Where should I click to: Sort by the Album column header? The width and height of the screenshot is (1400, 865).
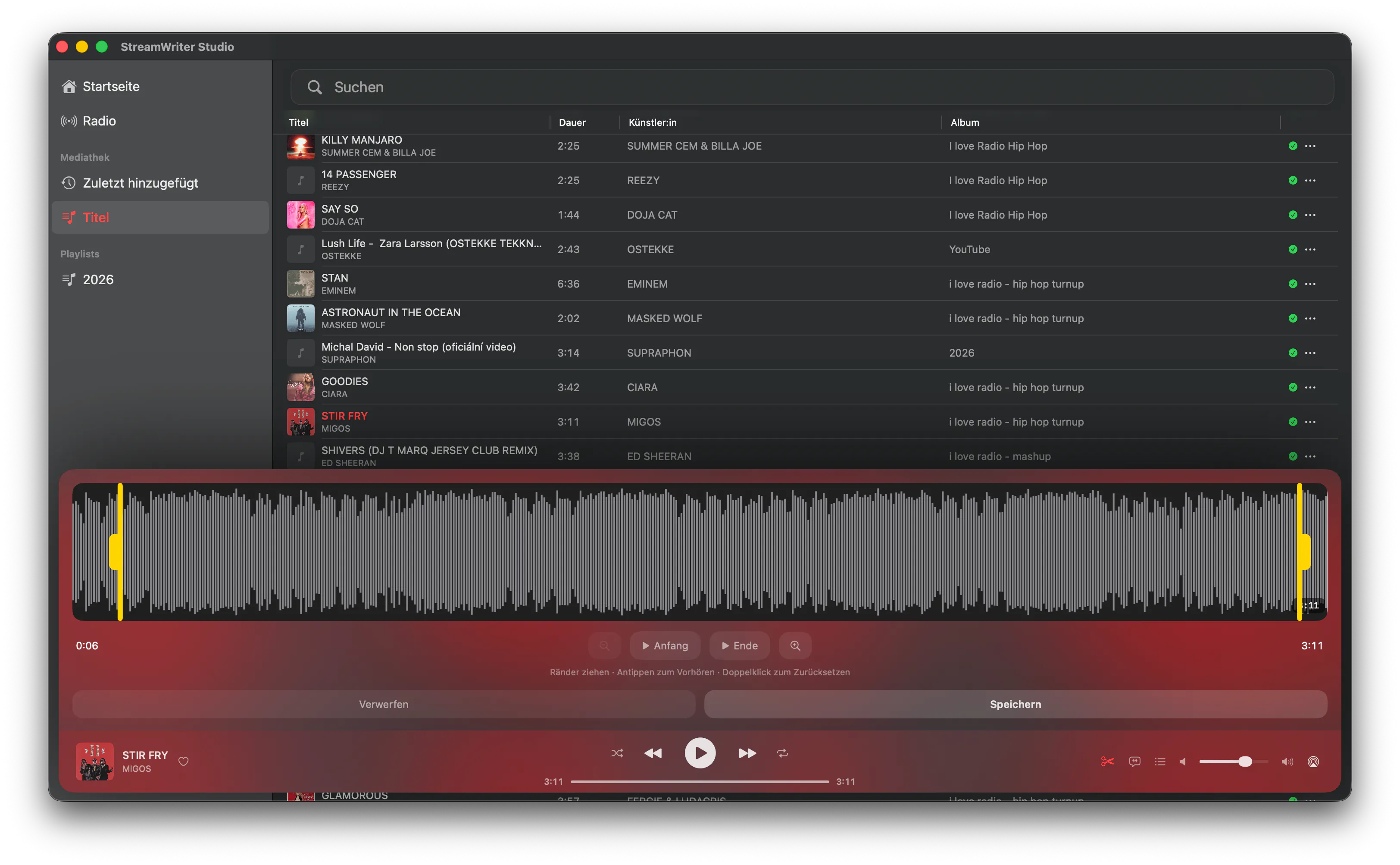965,122
